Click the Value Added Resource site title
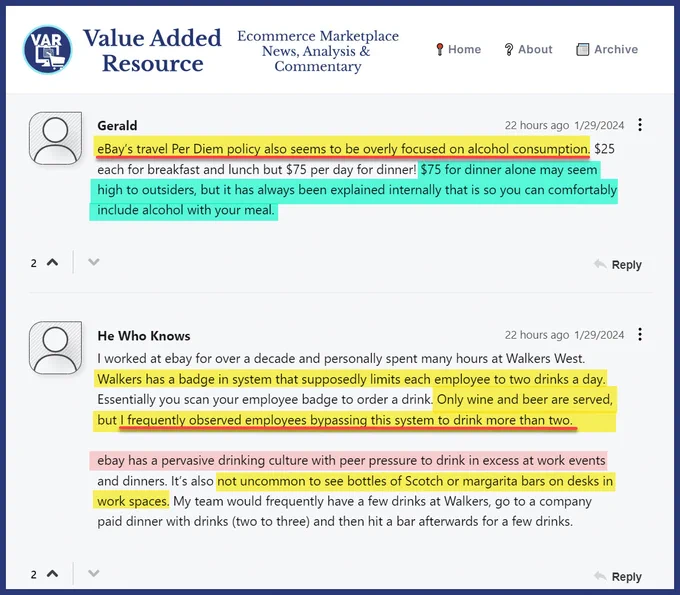 coord(152,50)
